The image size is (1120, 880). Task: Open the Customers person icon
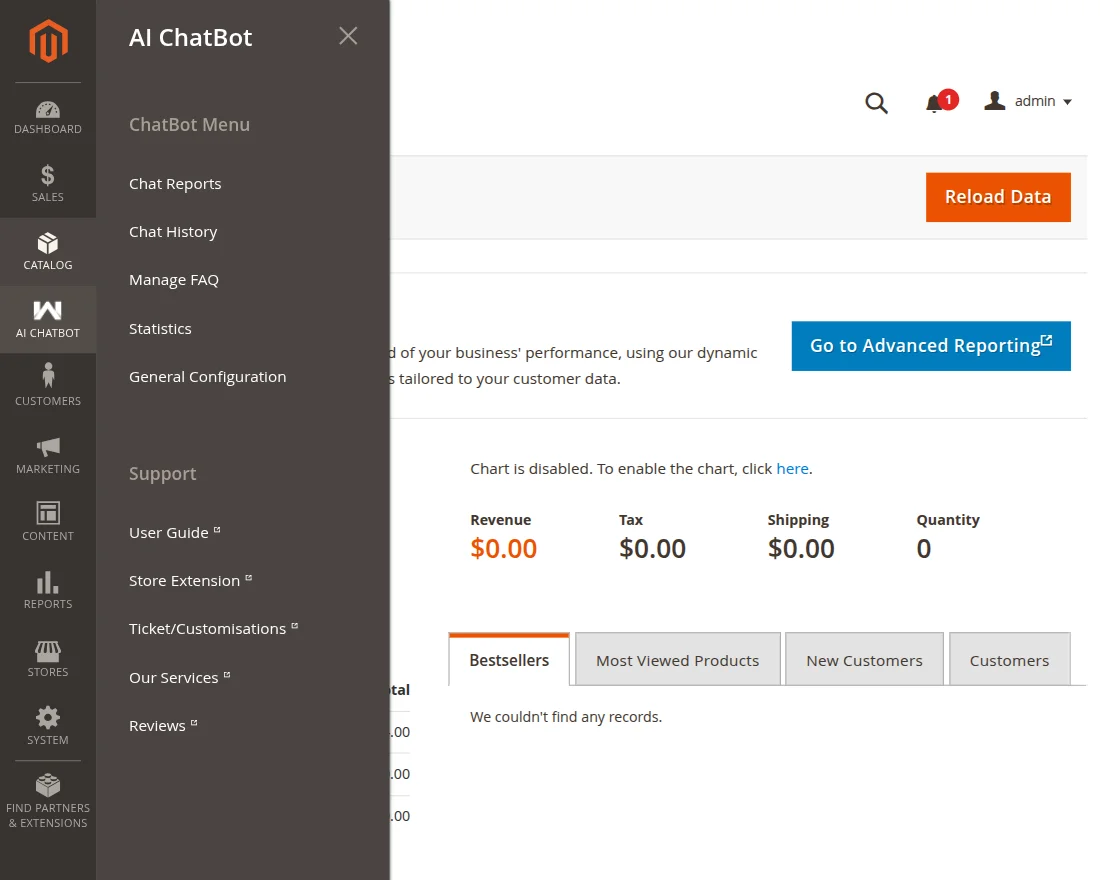click(48, 377)
